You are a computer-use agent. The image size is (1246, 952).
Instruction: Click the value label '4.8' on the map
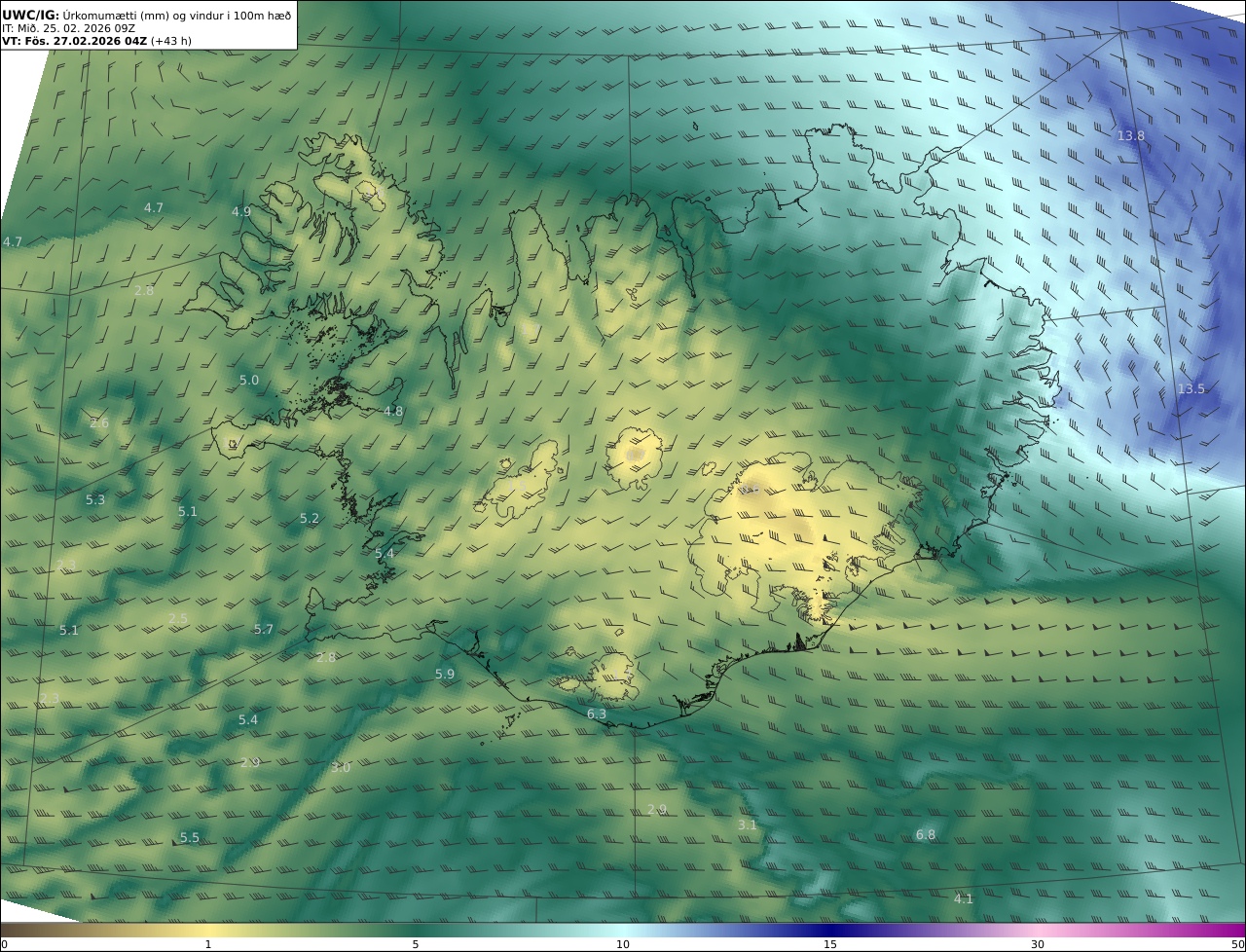point(392,411)
